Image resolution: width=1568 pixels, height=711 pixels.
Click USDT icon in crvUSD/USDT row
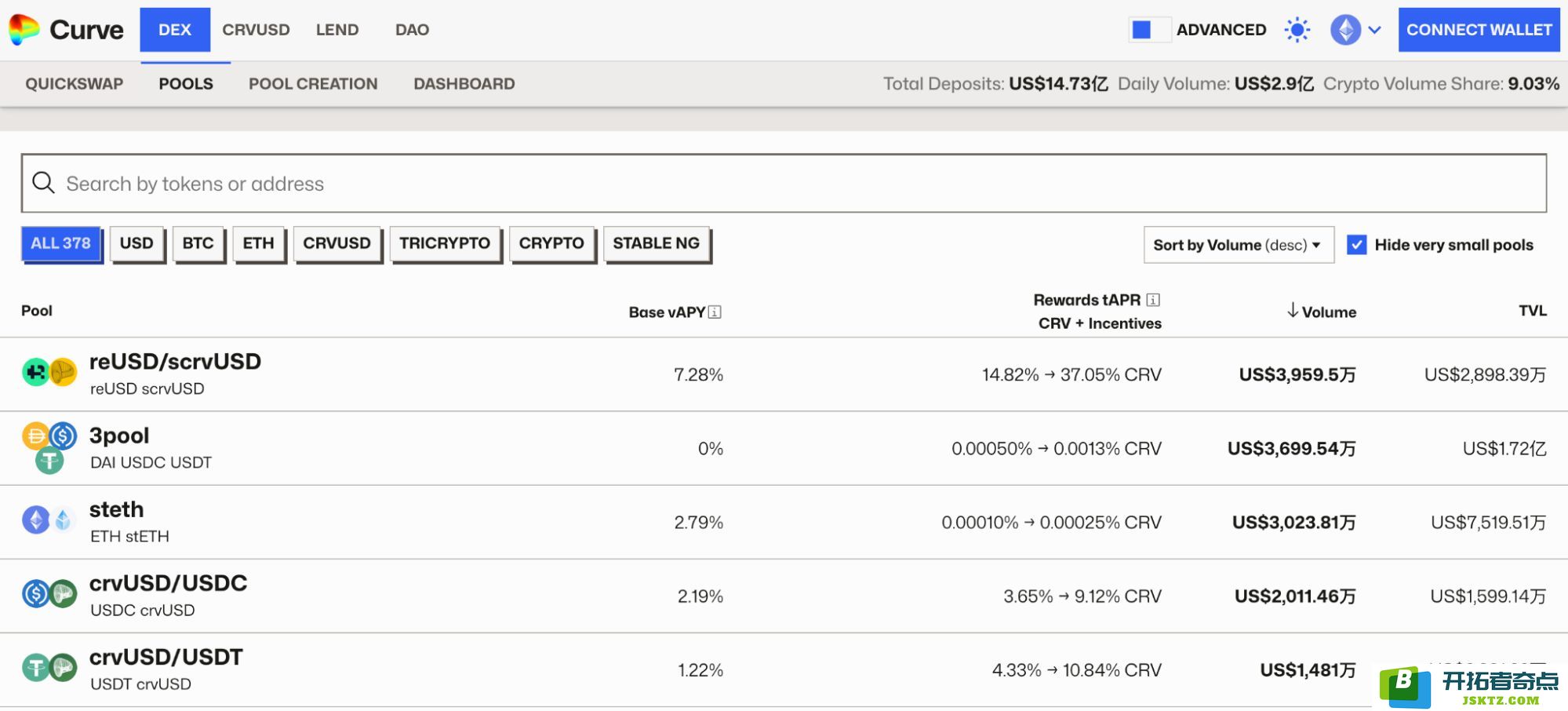(35, 668)
